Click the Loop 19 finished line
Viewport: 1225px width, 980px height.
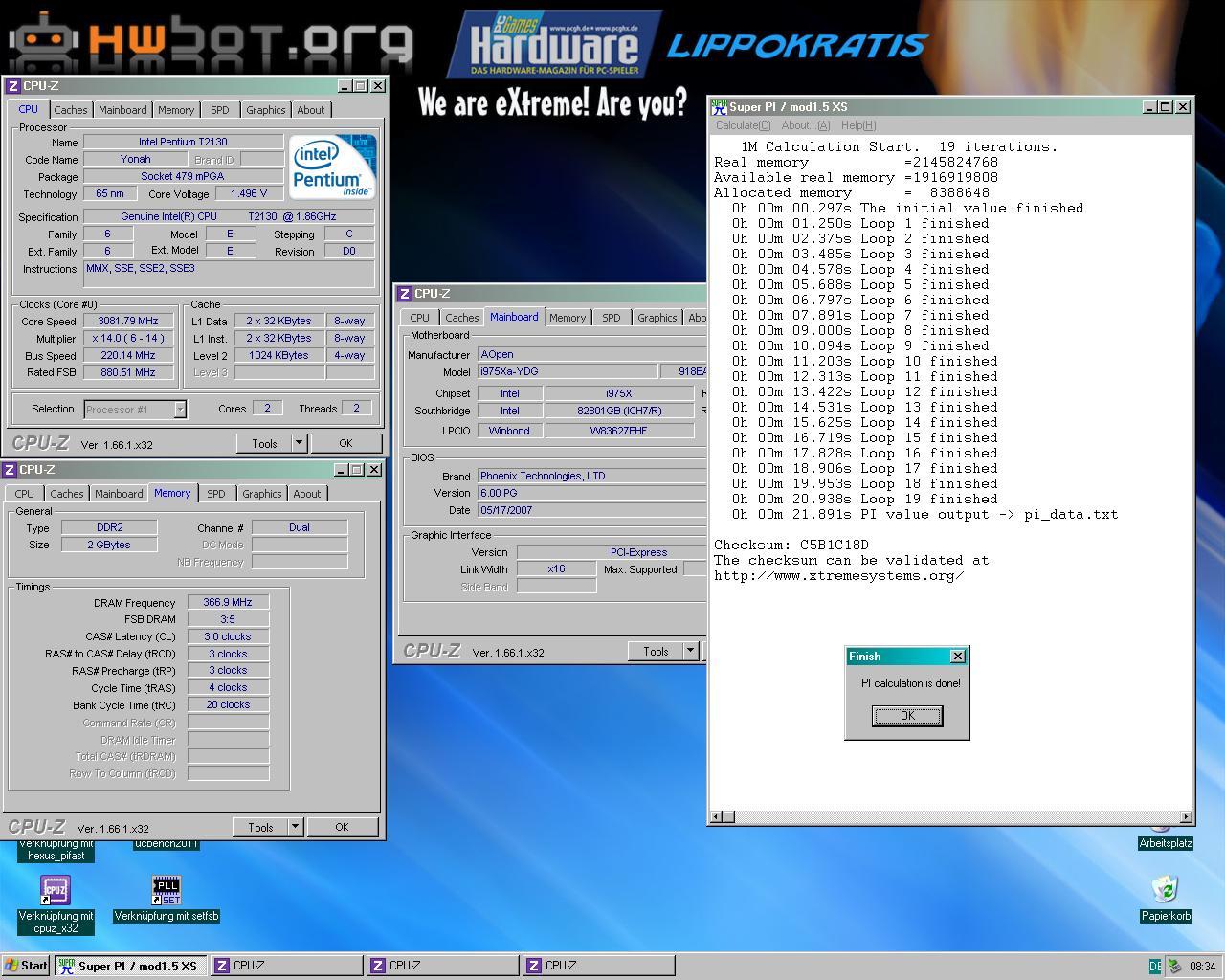click(x=864, y=500)
